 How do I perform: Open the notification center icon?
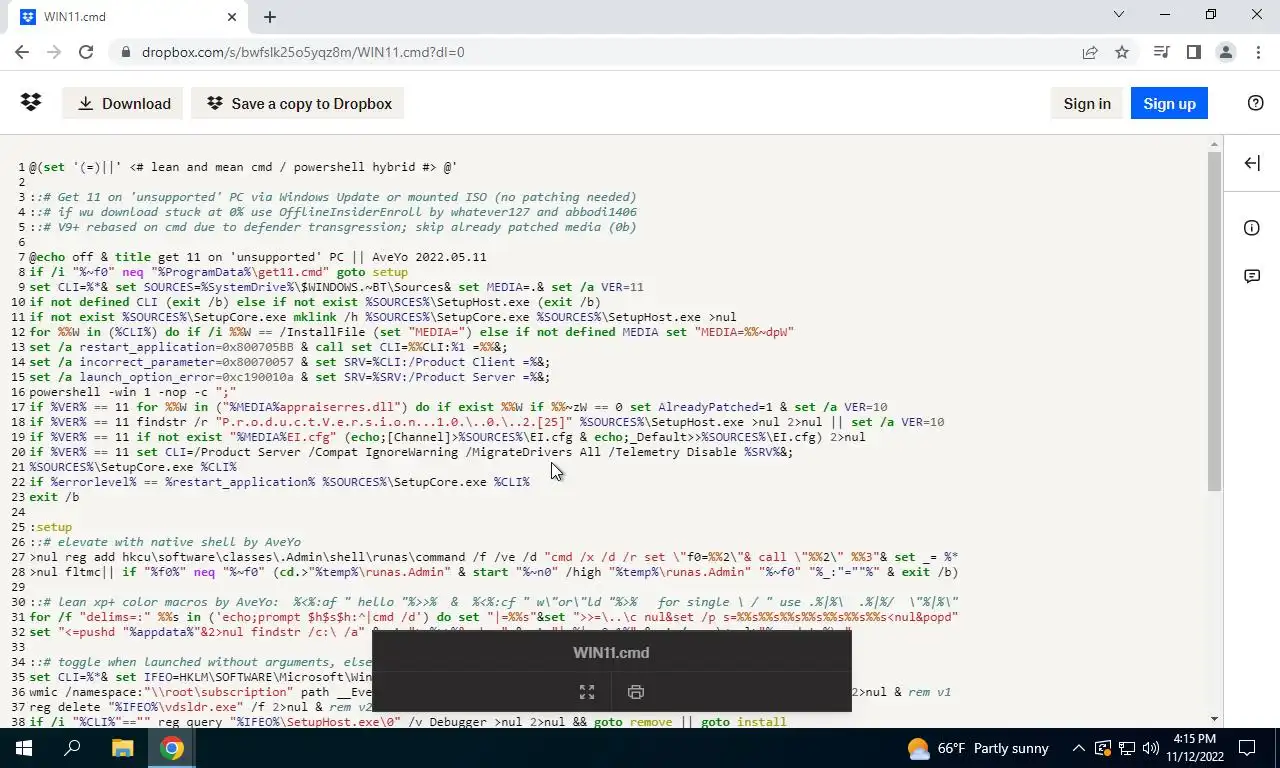(x=1247, y=748)
